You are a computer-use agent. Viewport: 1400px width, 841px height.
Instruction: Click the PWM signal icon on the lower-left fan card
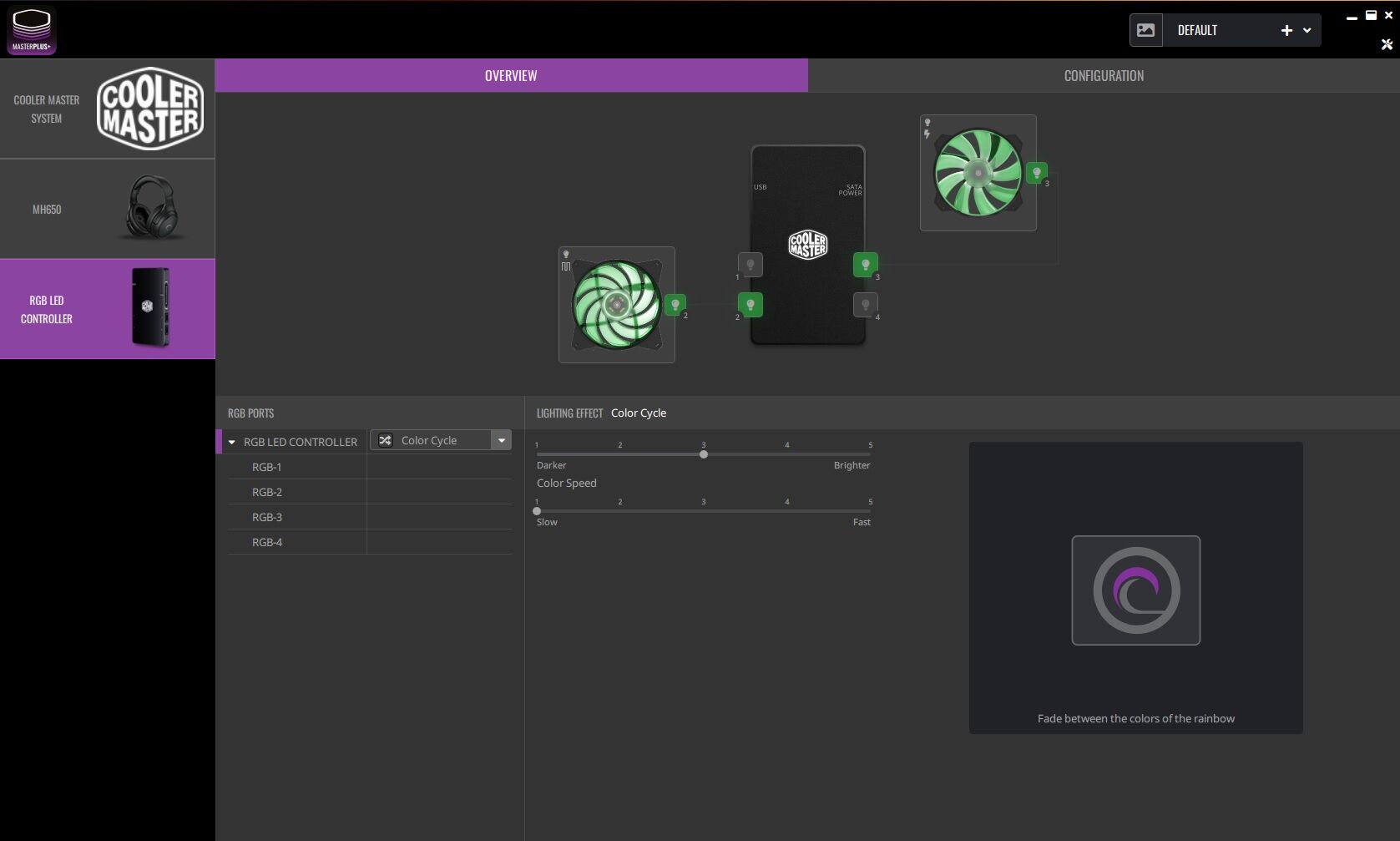[566, 266]
